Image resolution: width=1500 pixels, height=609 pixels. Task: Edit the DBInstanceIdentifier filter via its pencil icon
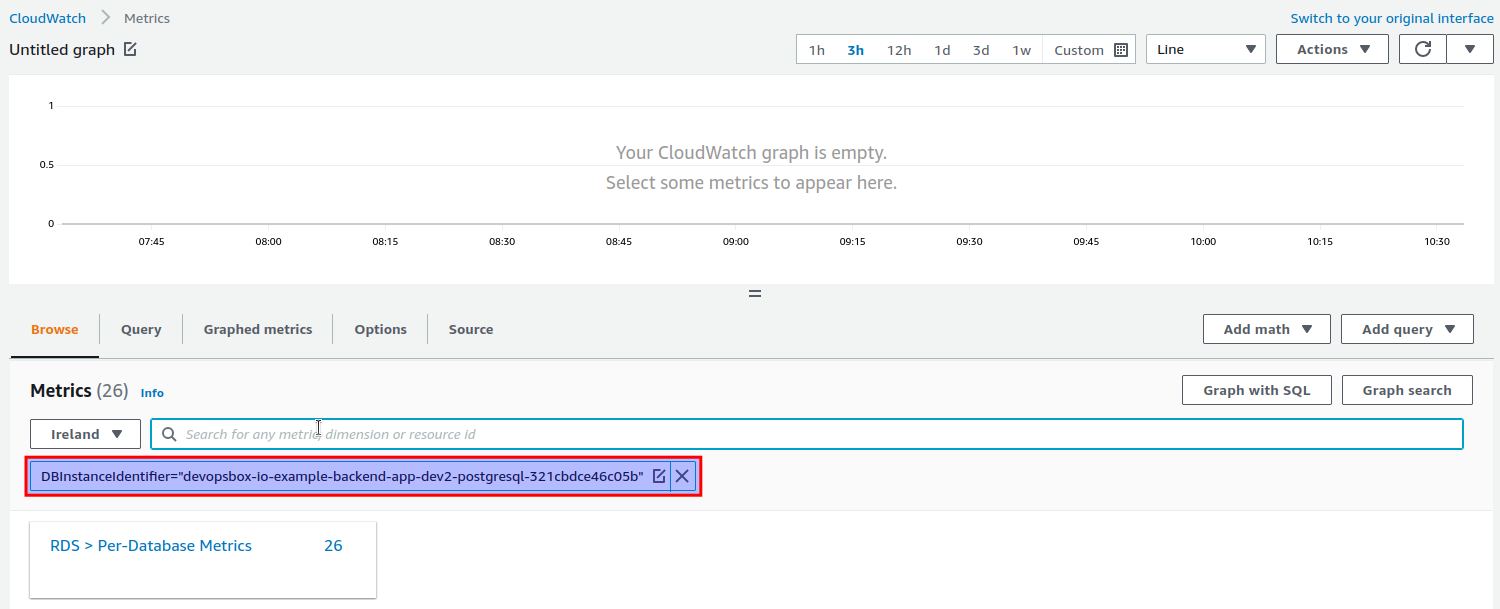659,476
